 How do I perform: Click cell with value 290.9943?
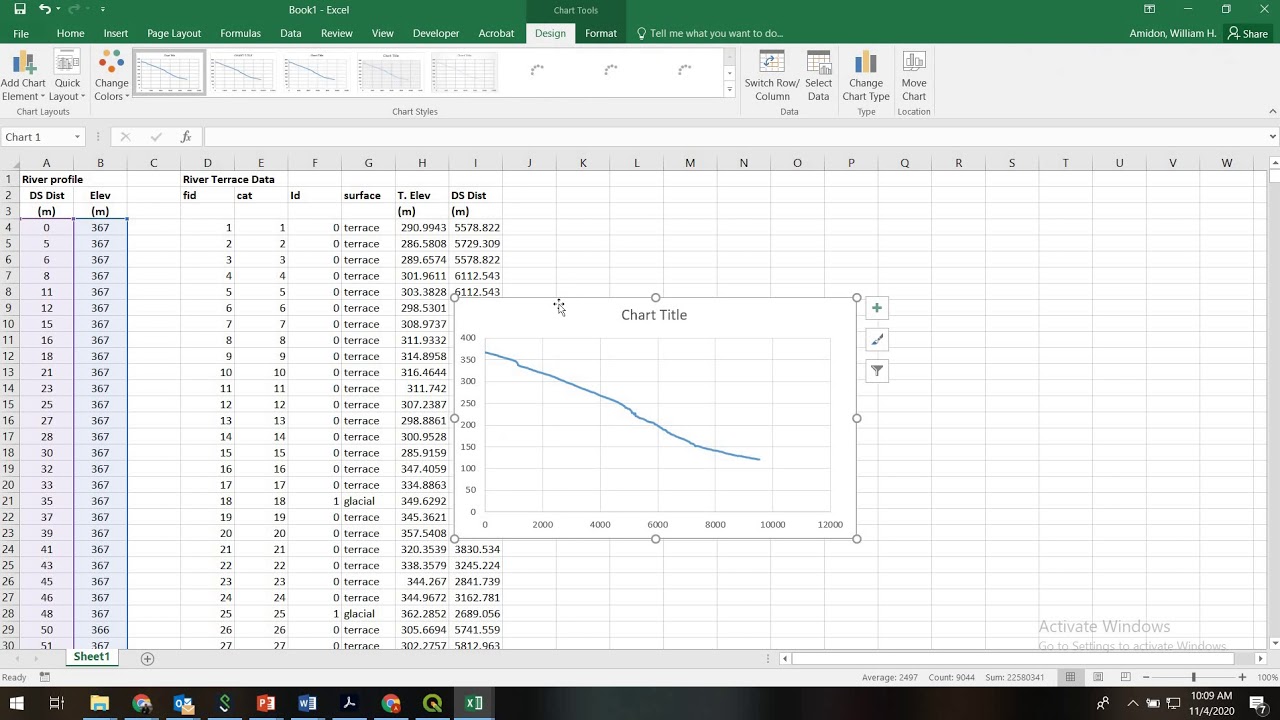point(422,228)
